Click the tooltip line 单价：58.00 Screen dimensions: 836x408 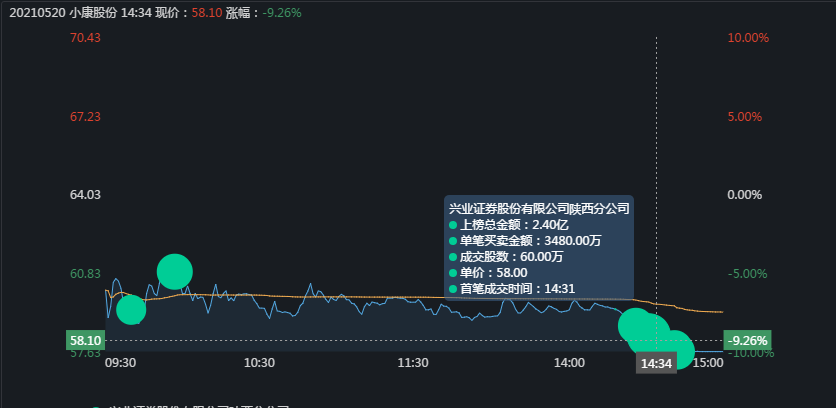pyautogui.click(x=488, y=273)
